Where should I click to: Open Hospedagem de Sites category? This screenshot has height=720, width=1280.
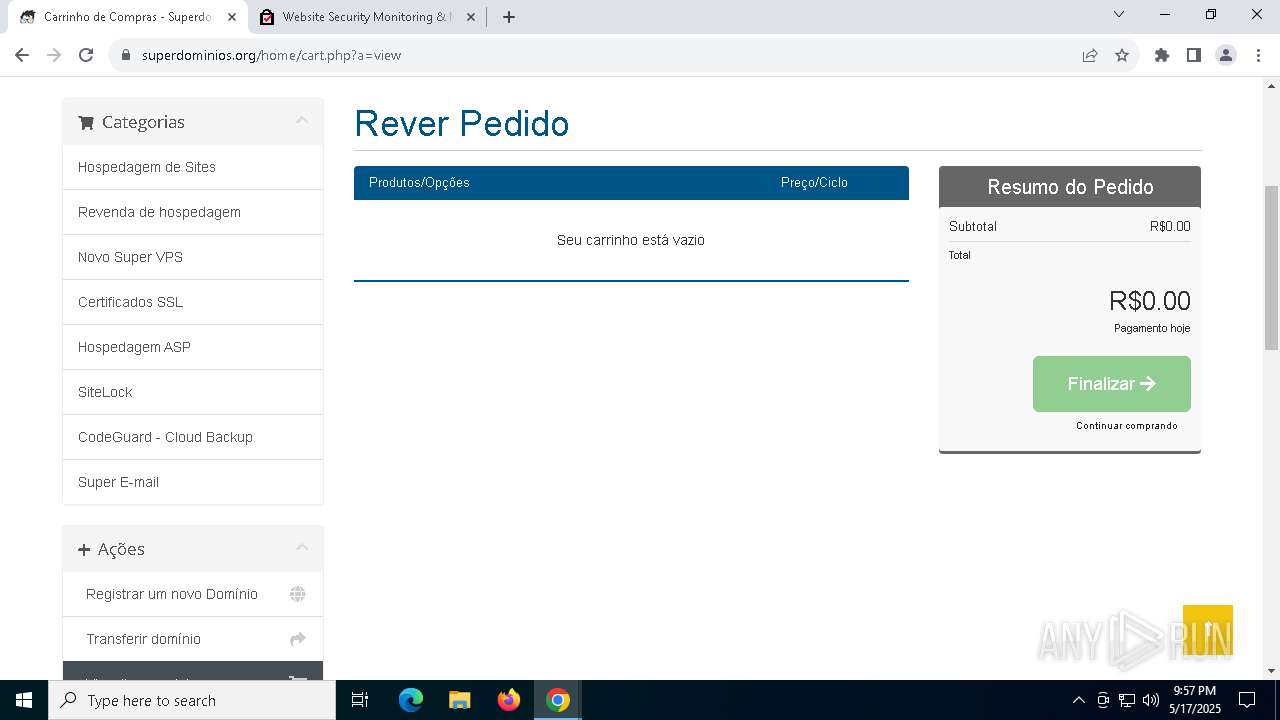193,167
